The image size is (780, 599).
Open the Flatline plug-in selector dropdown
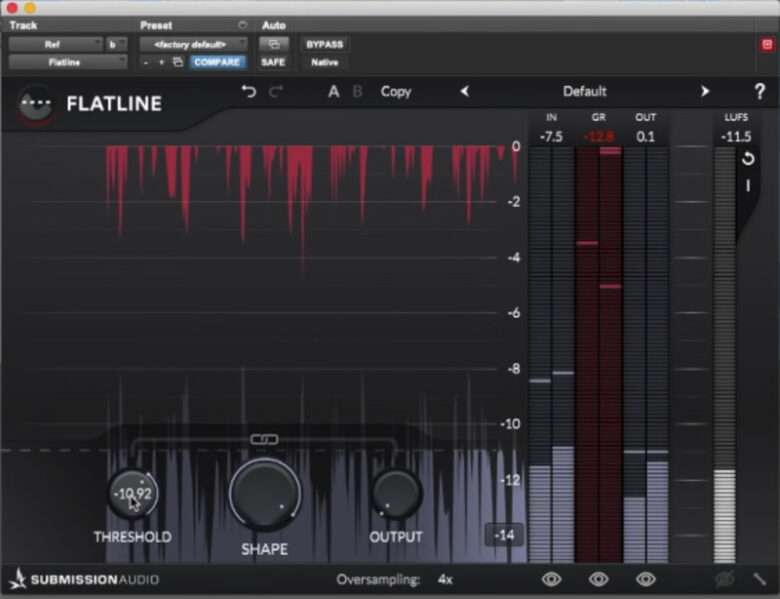click(x=68, y=62)
